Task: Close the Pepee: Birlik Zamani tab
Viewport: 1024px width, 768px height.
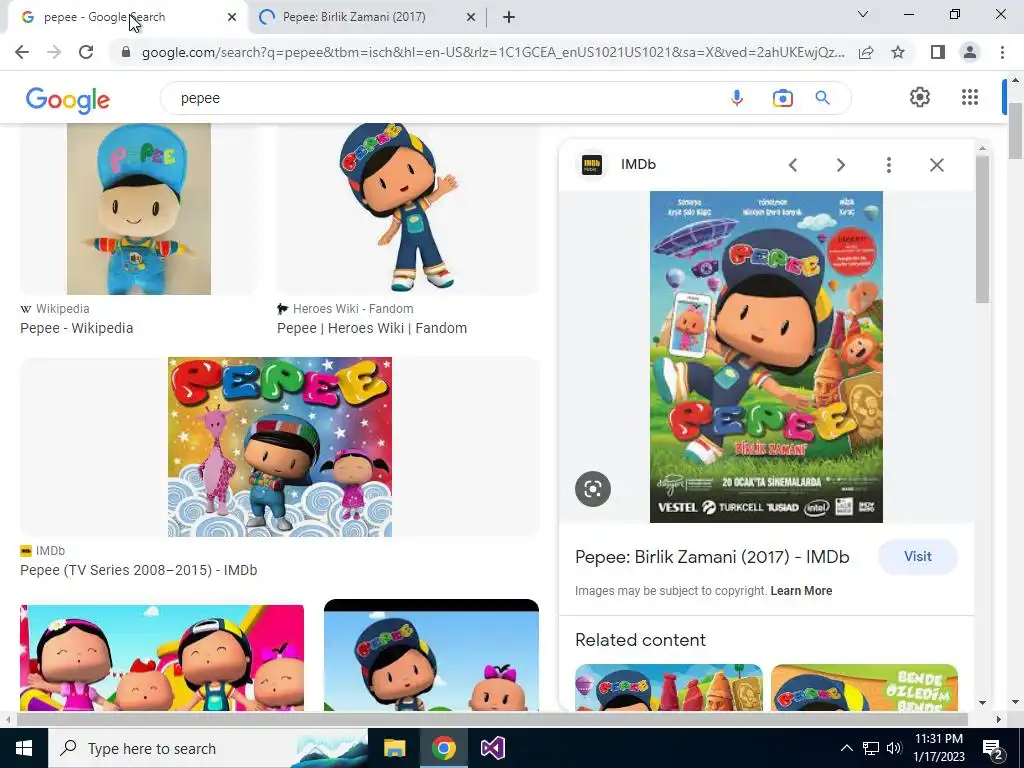Action: coord(470,18)
